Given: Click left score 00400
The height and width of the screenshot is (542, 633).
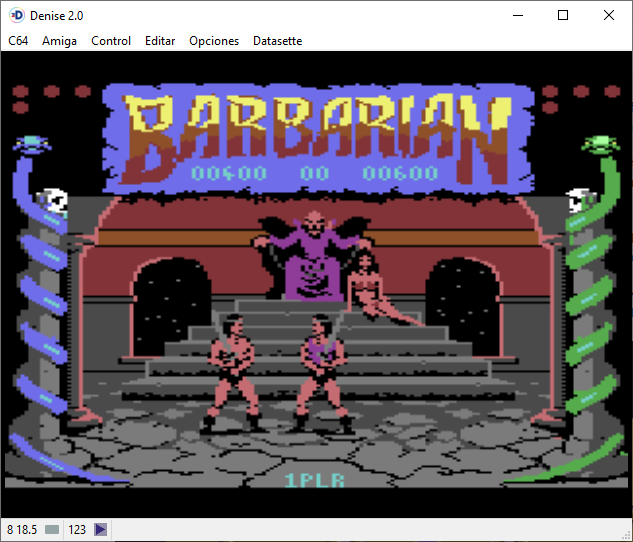Looking at the screenshot, I should click(229, 173).
